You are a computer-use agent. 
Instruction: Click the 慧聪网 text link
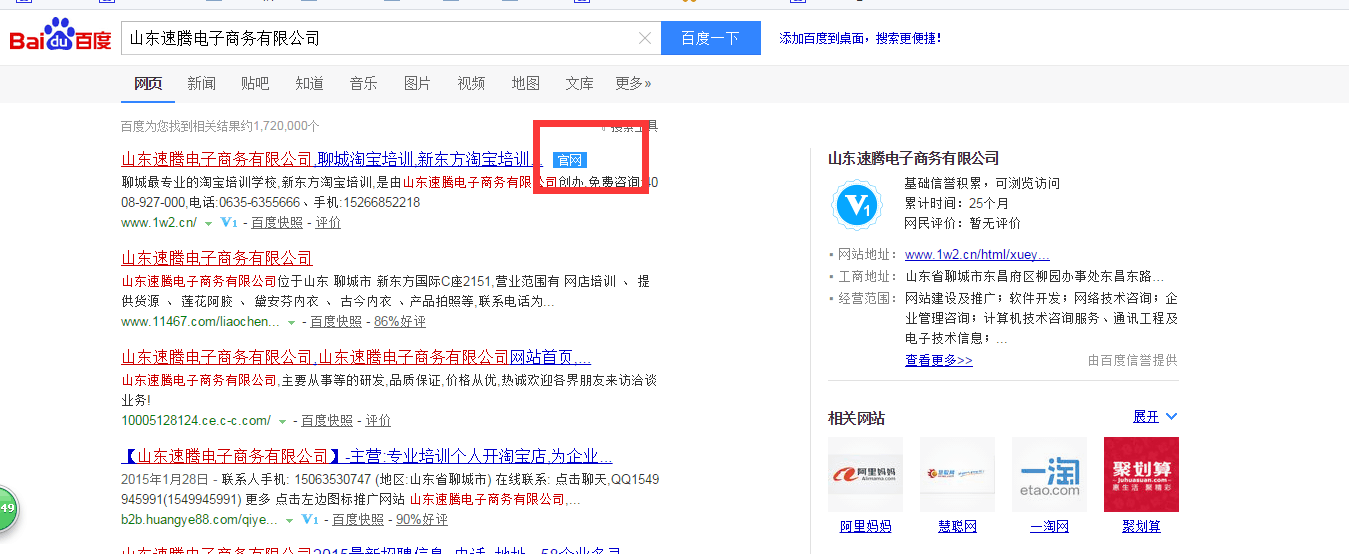click(957, 527)
